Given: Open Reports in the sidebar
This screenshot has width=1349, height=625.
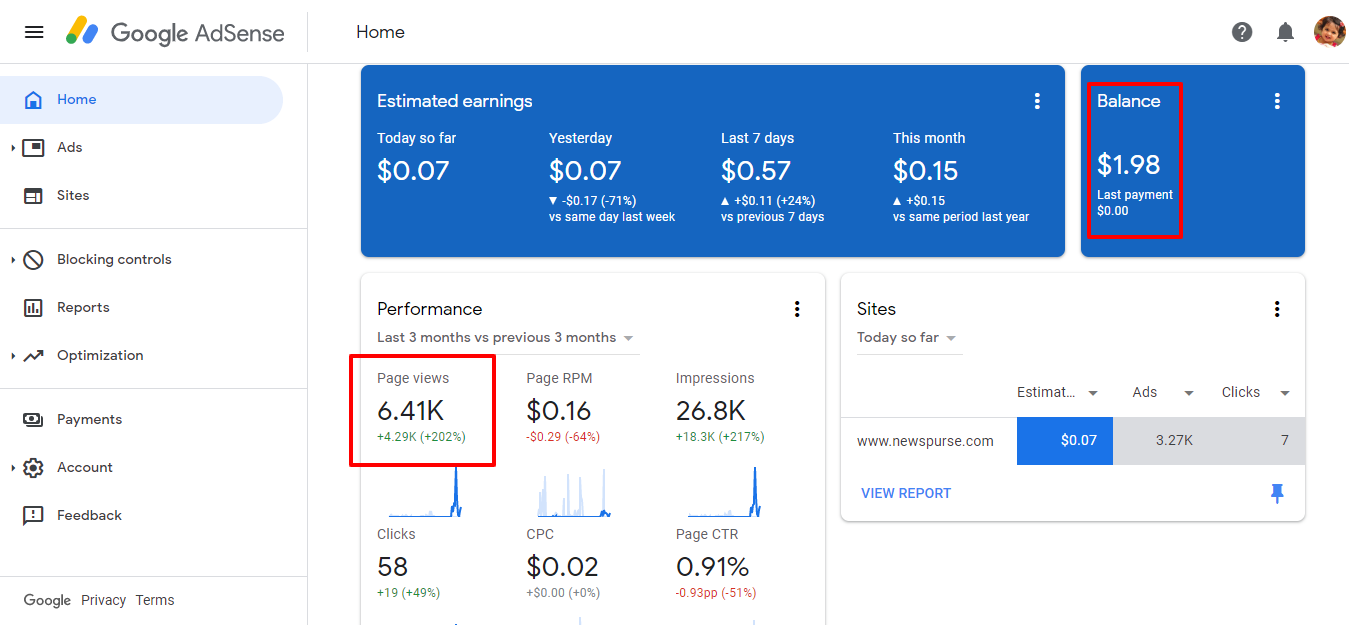Looking at the screenshot, I should [141, 308].
